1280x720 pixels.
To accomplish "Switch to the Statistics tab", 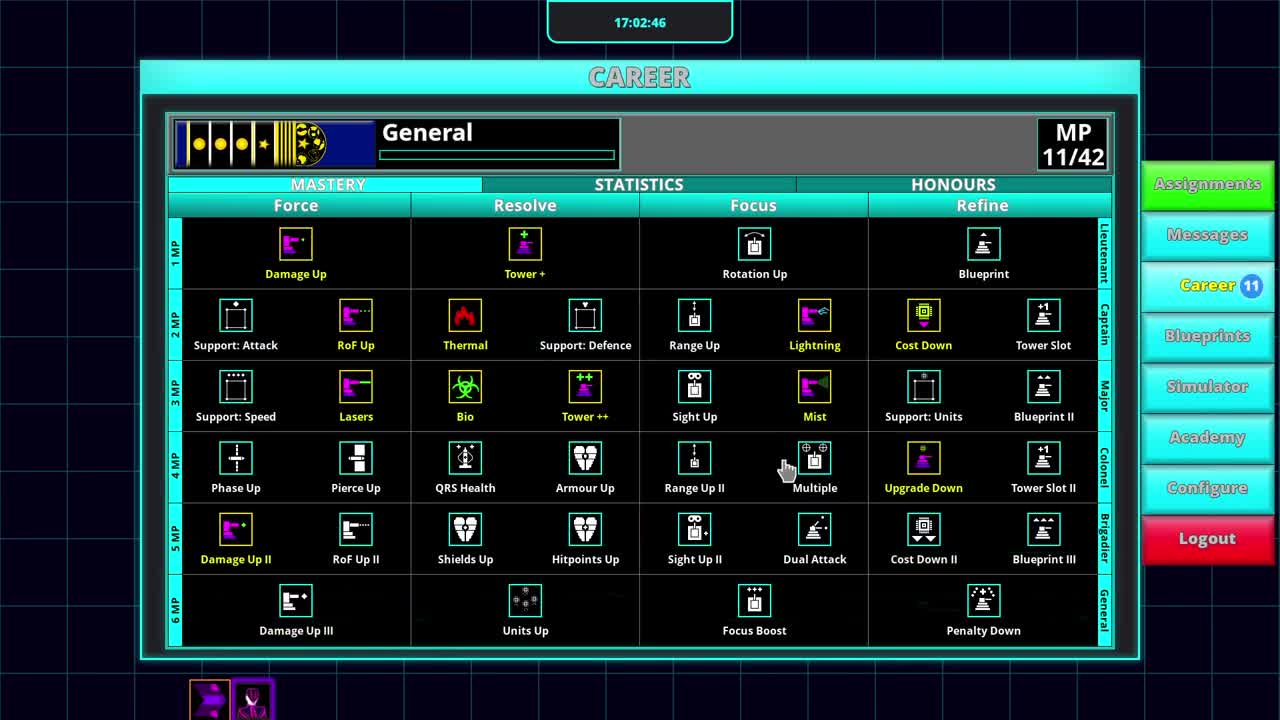I will coord(639,185).
